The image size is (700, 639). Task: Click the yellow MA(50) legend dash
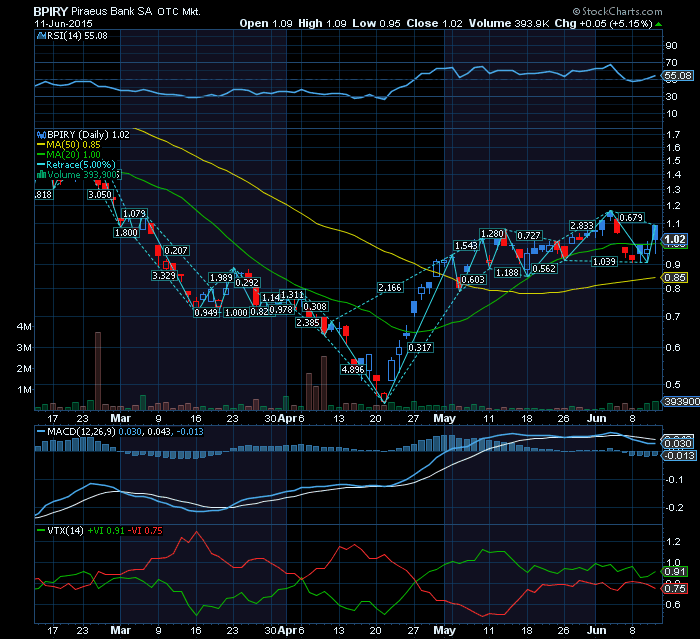[41, 145]
